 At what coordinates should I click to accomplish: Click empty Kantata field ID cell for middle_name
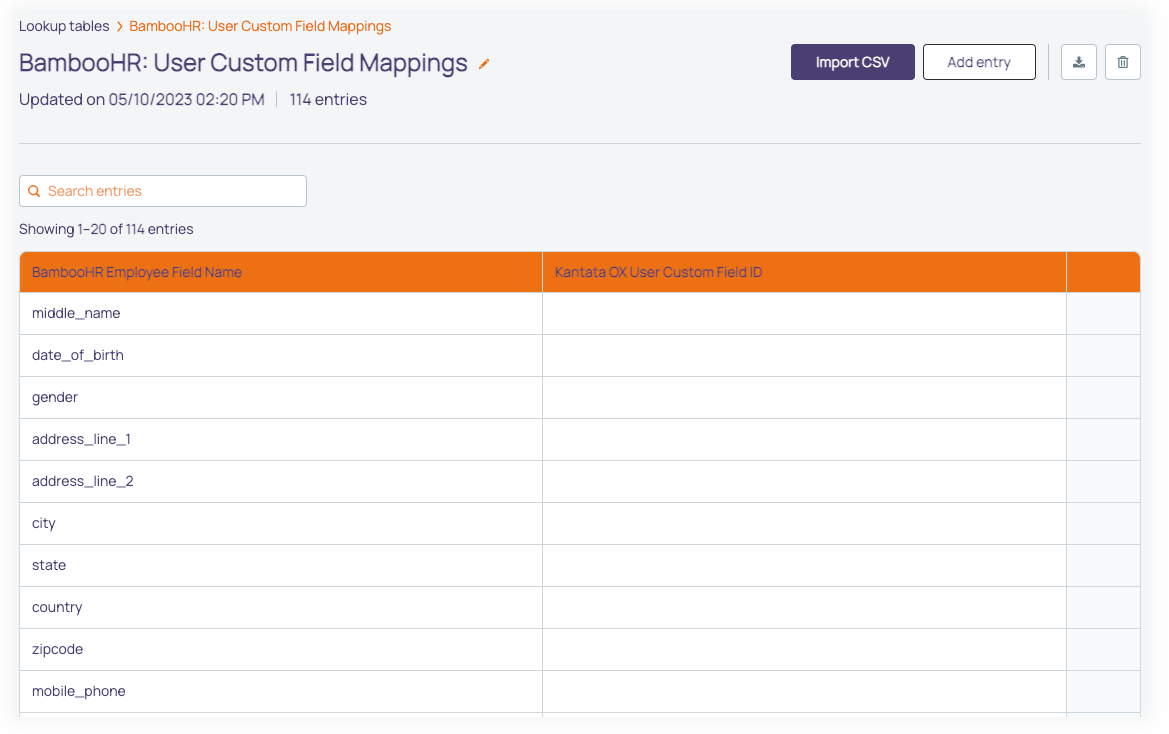click(x=804, y=314)
